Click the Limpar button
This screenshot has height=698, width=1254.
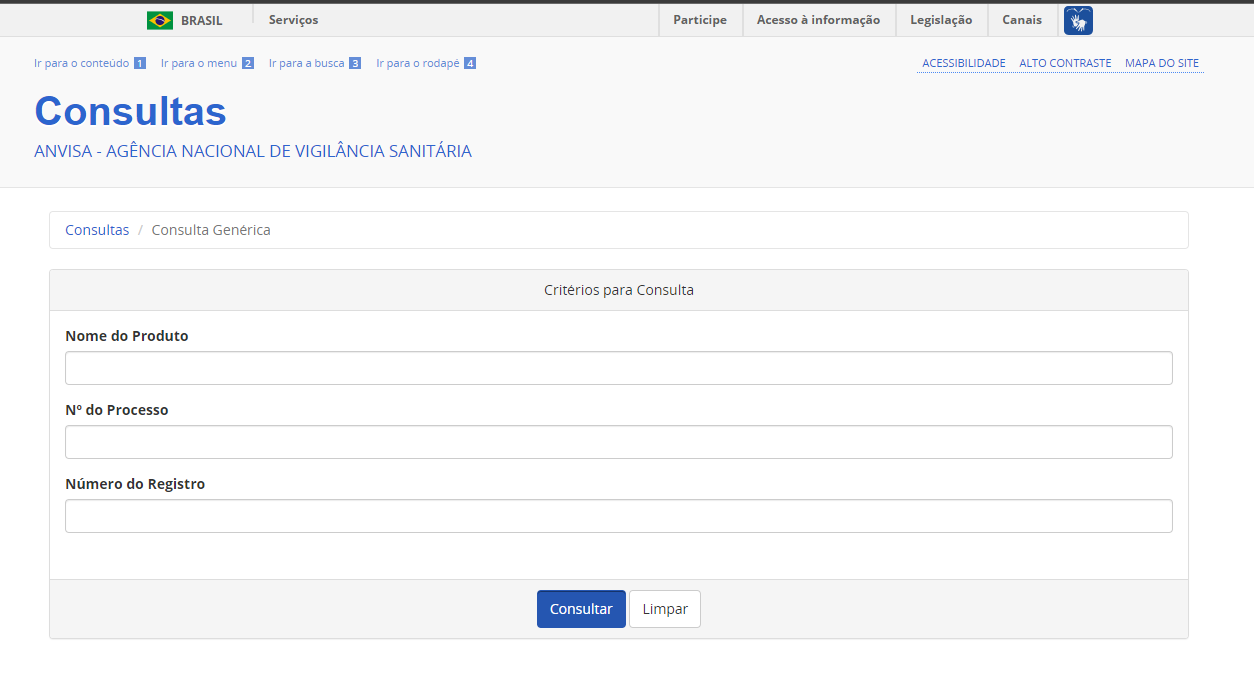(x=665, y=609)
